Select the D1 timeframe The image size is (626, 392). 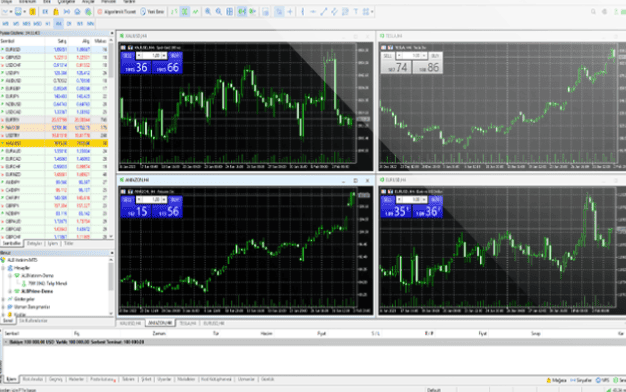tap(69, 24)
